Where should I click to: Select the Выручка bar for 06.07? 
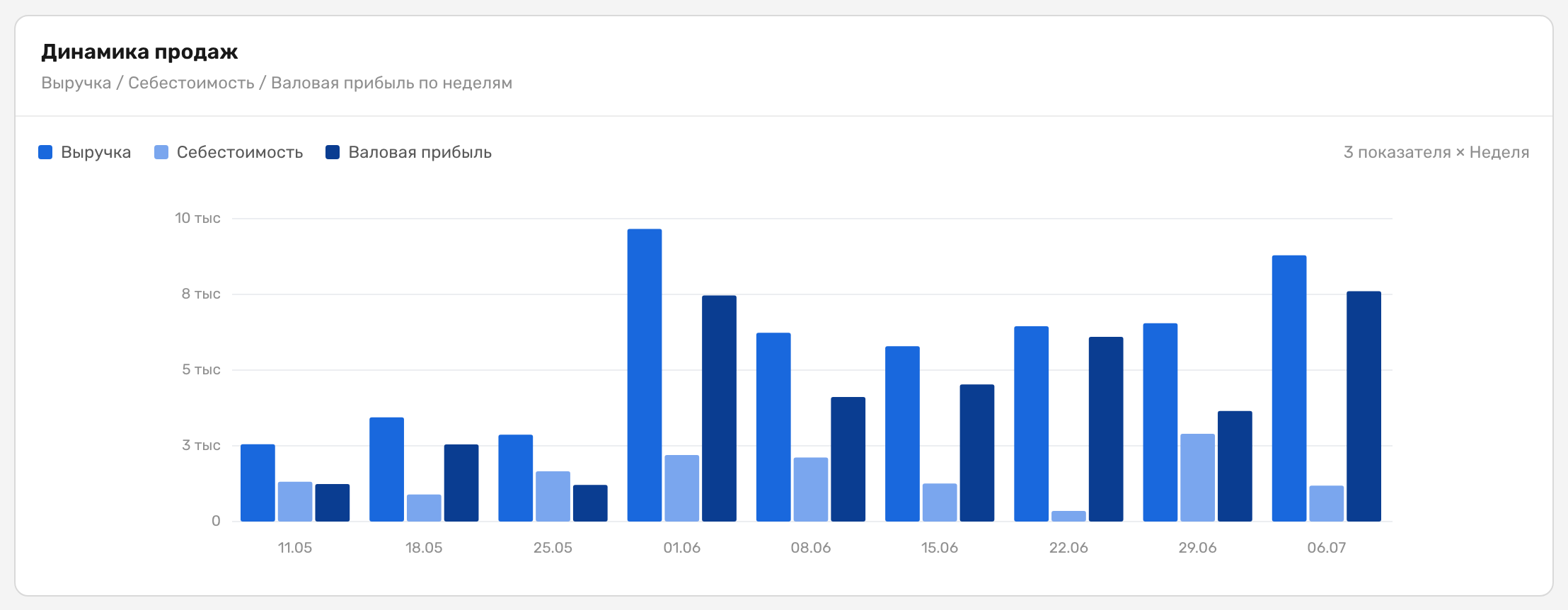tap(1289, 389)
